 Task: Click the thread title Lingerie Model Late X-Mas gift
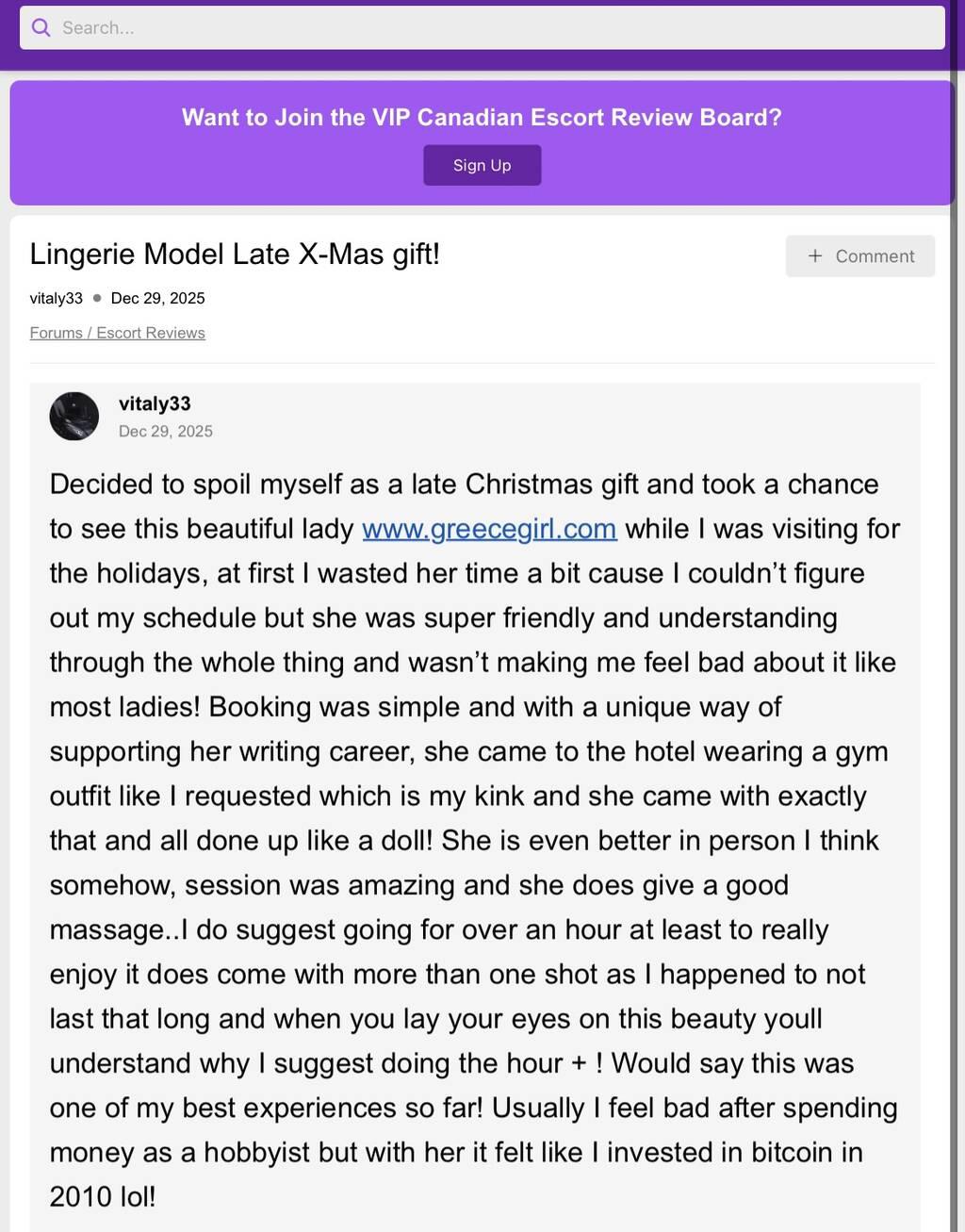[x=235, y=255]
